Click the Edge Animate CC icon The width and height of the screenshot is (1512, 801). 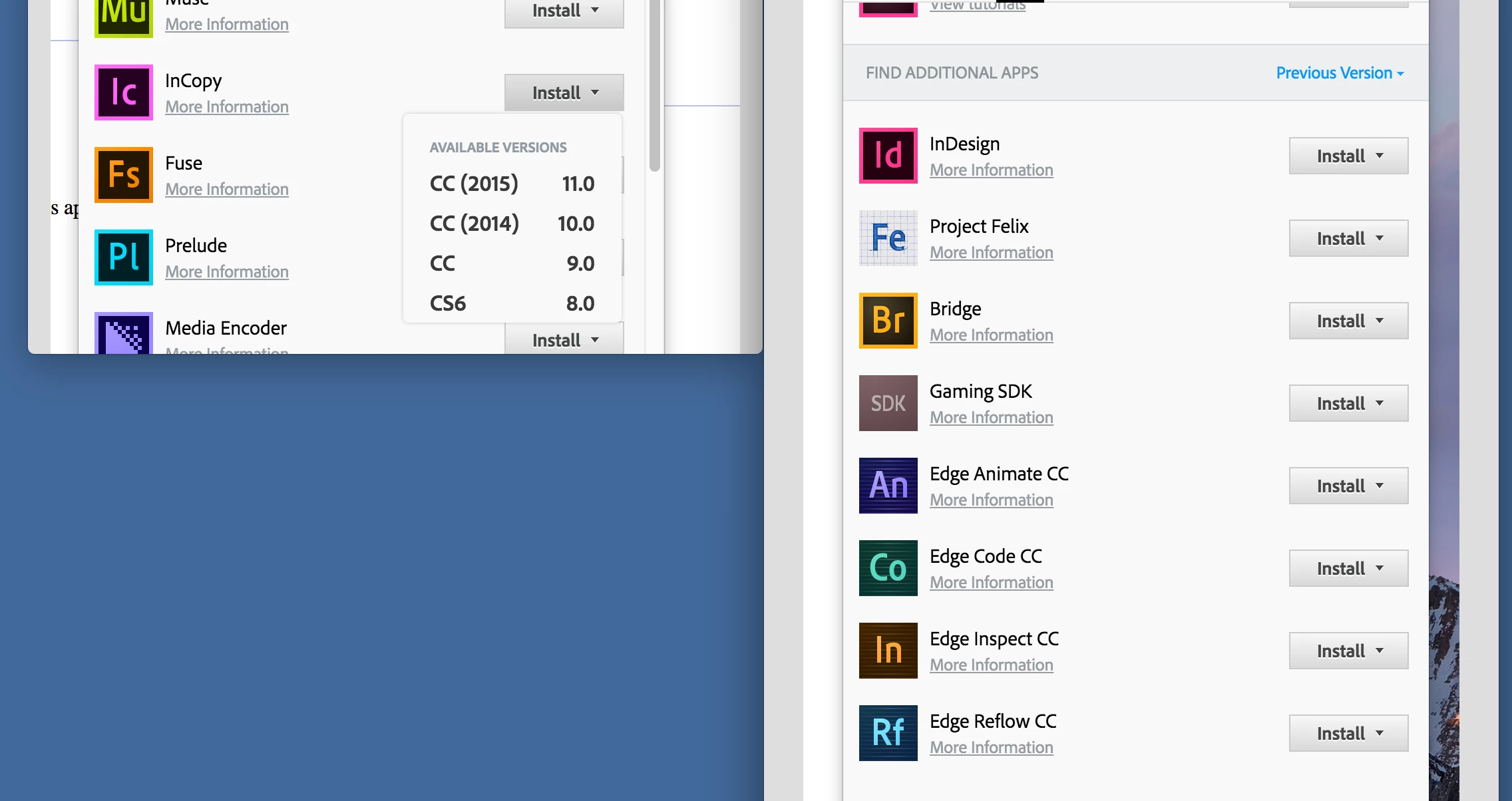click(x=888, y=486)
